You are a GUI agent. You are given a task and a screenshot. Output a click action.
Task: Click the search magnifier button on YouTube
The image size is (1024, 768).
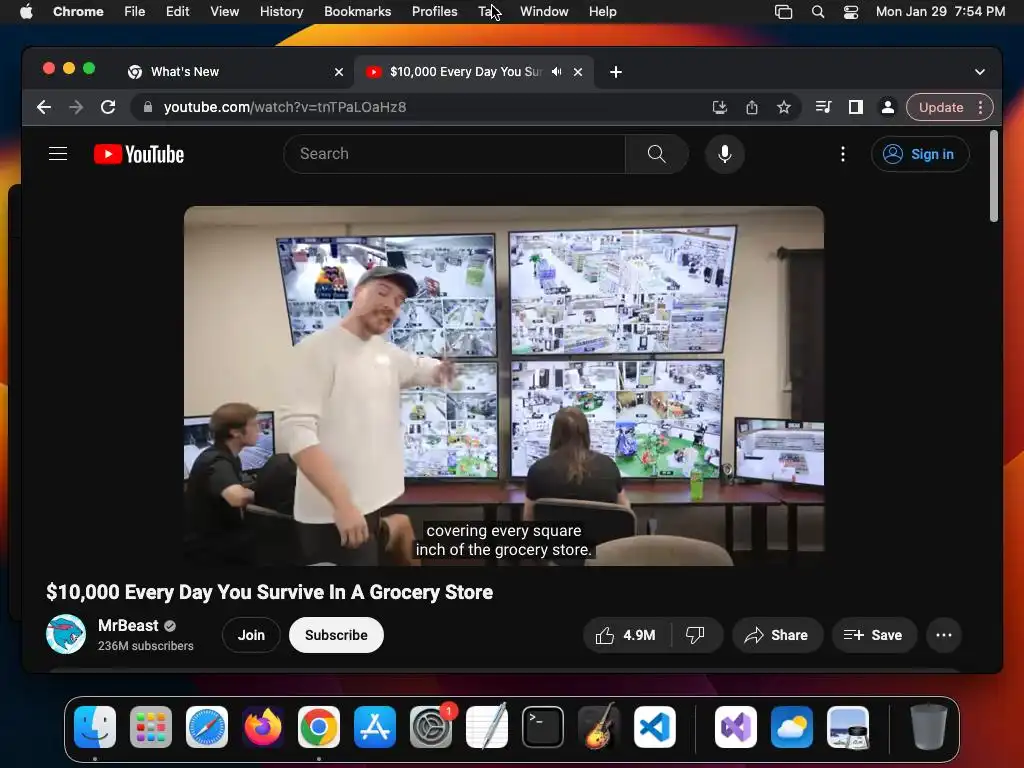click(x=656, y=154)
